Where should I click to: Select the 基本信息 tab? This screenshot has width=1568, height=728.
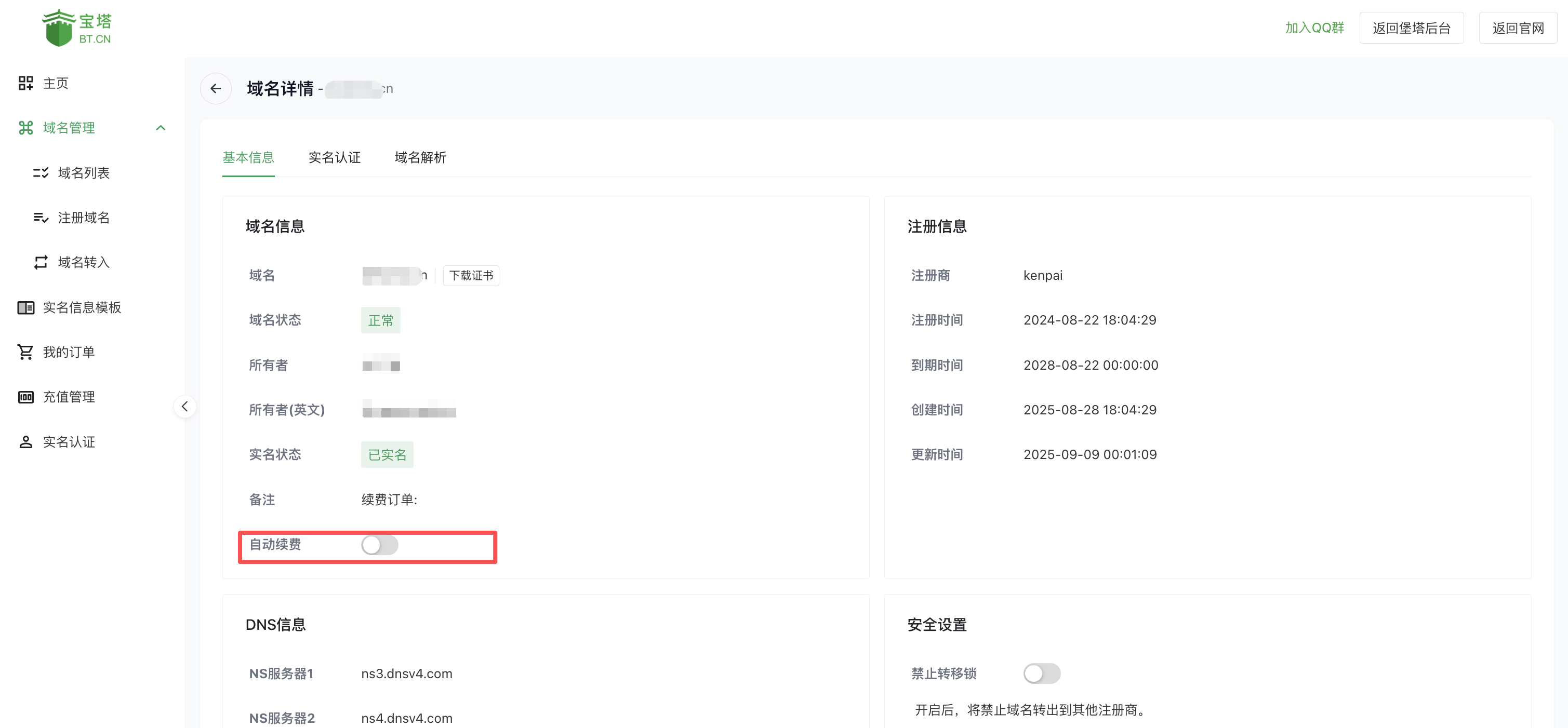coord(248,157)
